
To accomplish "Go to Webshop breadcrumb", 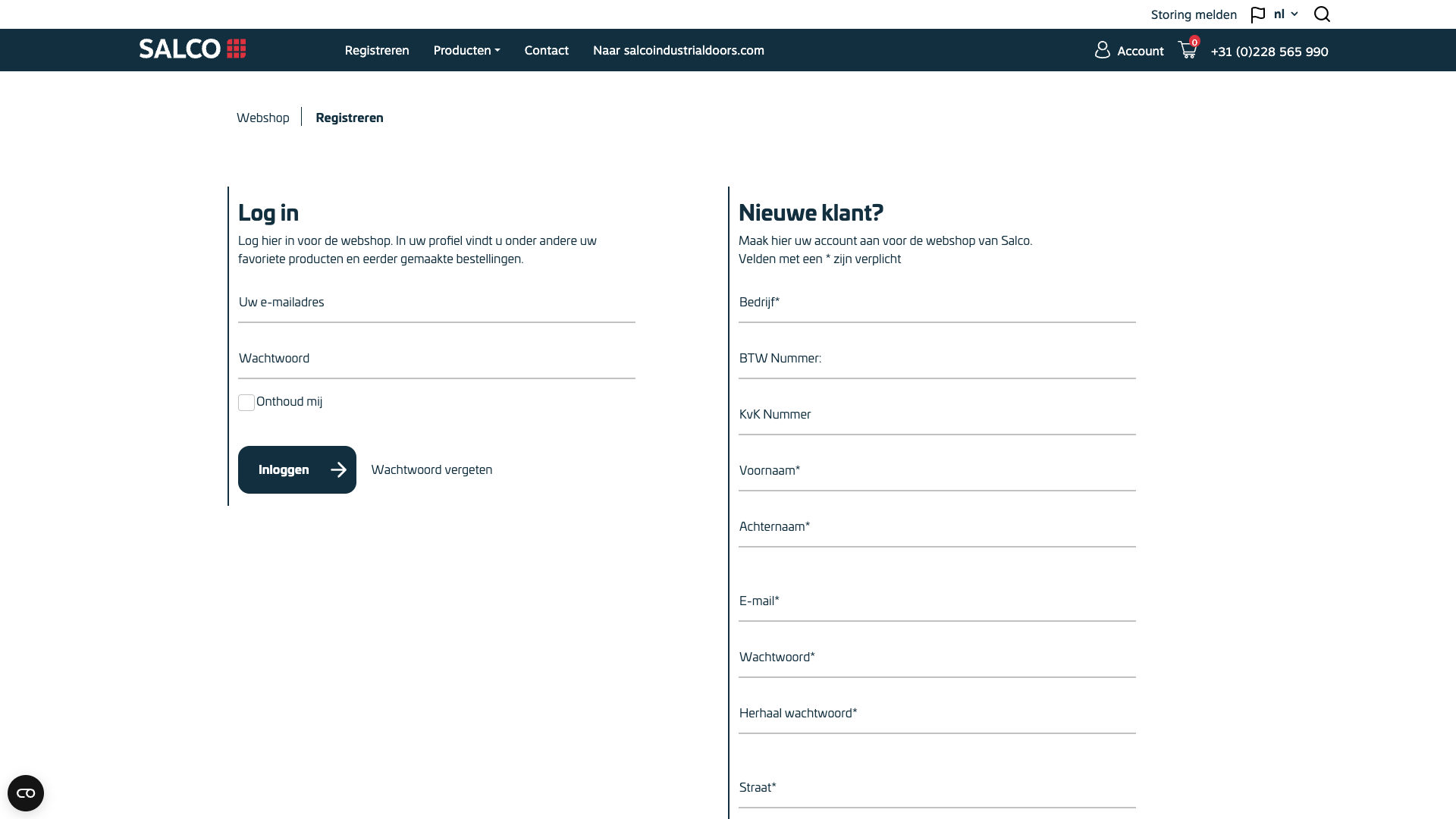I will click(x=263, y=118).
